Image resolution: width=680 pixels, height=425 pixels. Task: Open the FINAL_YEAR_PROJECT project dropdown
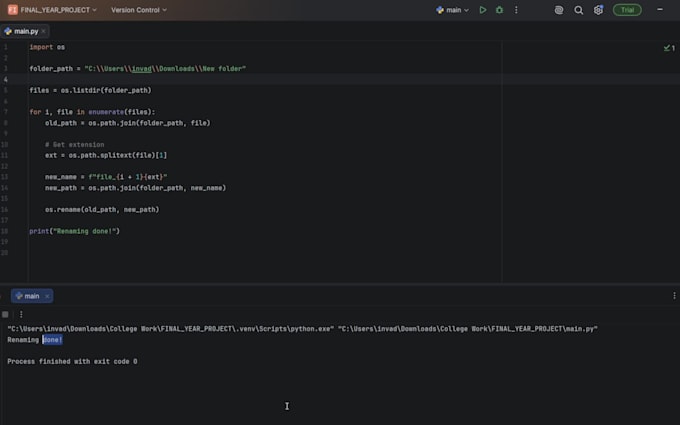pyautogui.click(x=58, y=10)
